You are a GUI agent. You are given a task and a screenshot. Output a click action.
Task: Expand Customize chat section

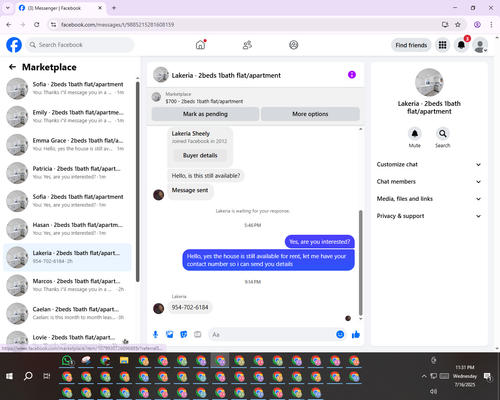429,164
